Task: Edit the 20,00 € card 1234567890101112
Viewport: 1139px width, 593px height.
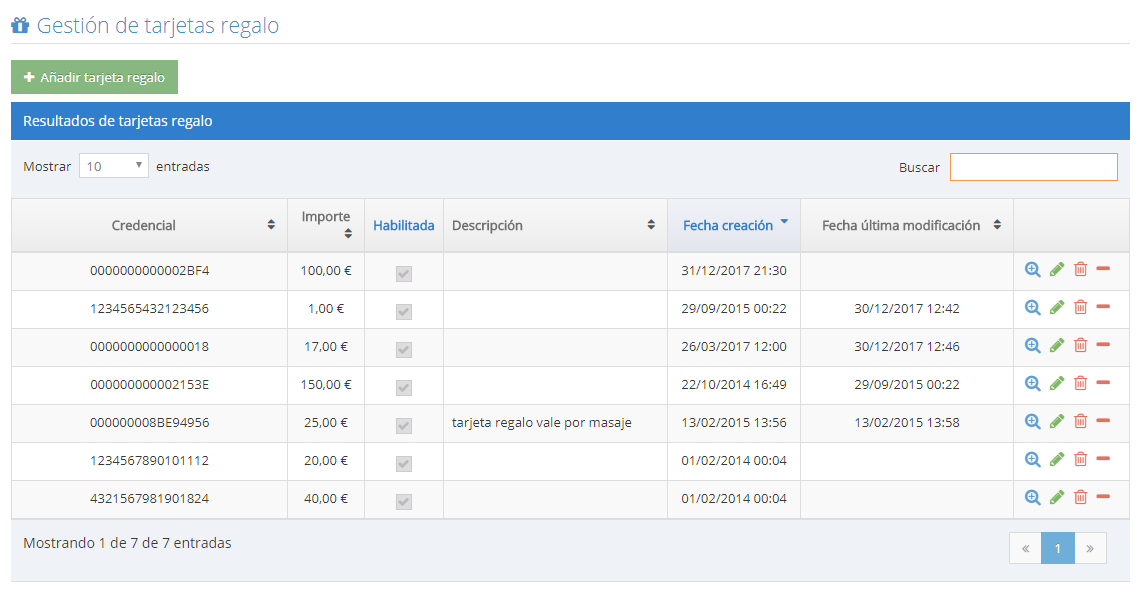Action: 1057,459
